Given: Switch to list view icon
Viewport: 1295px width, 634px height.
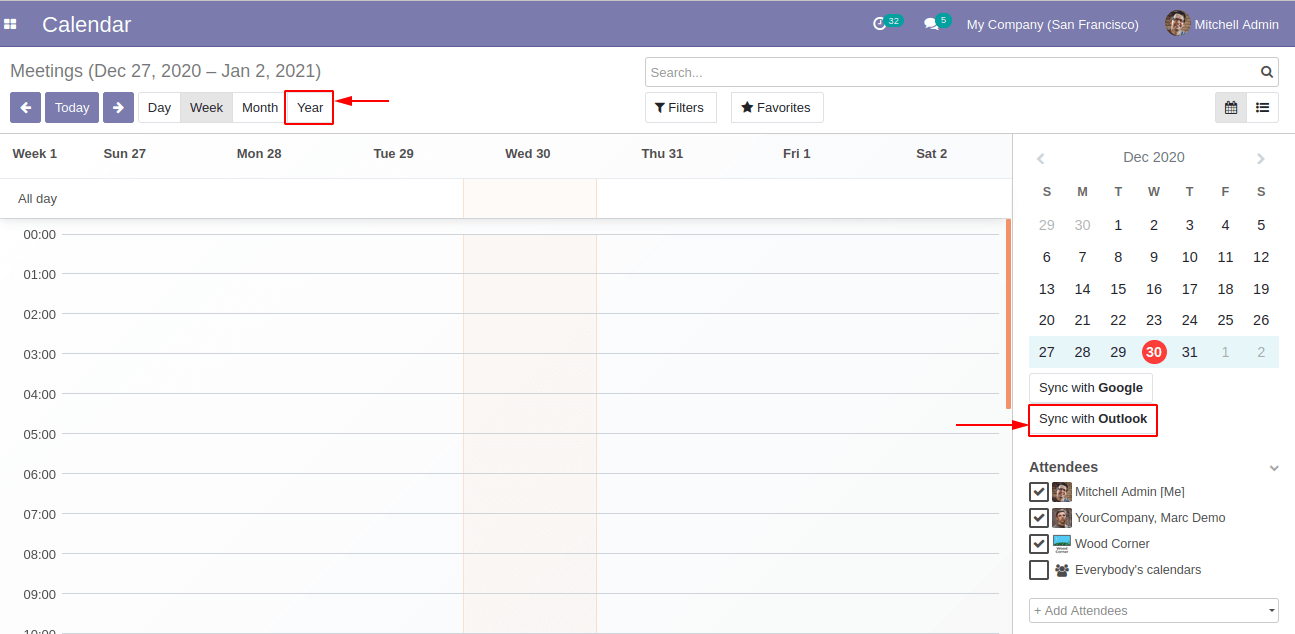Looking at the screenshot, I should [1263, 108].
